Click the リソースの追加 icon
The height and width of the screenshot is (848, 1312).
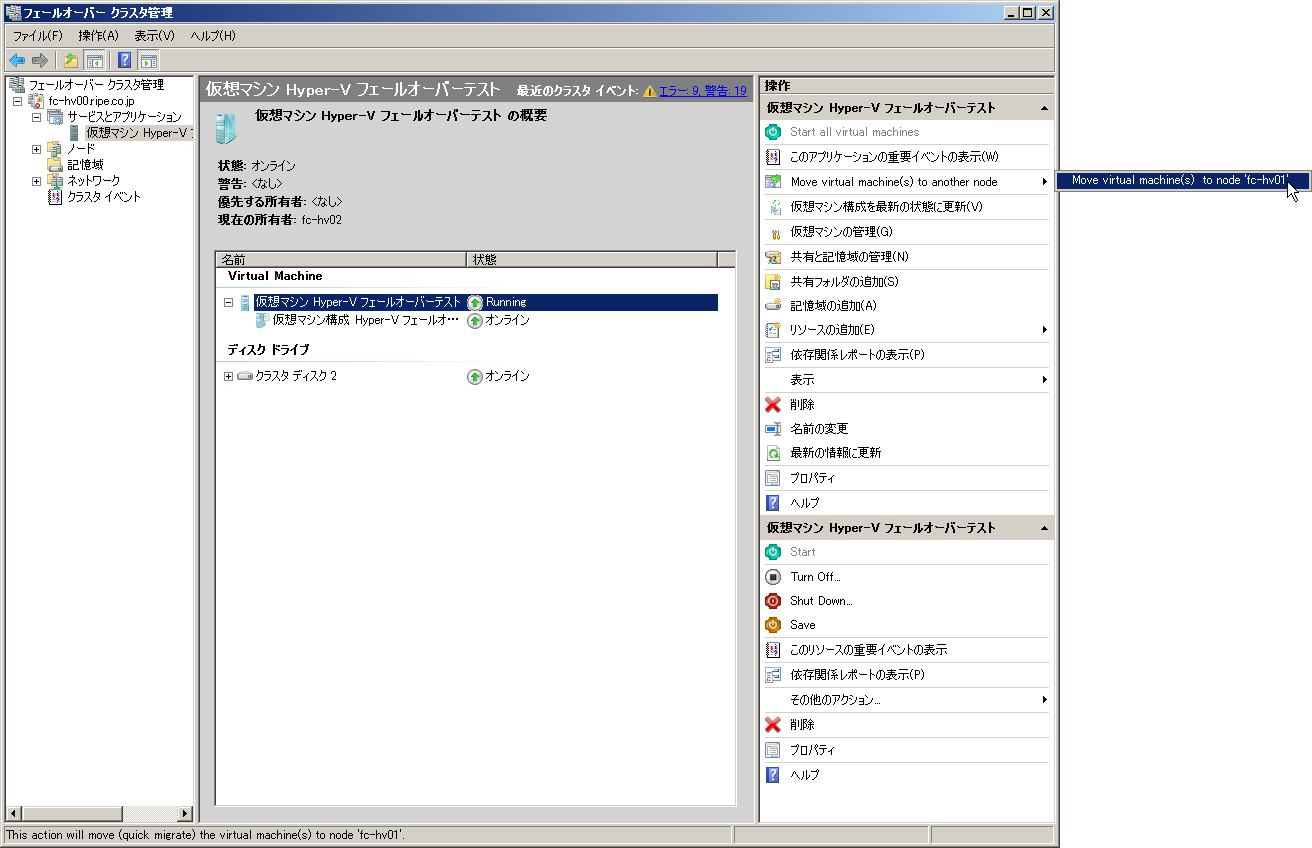(x=773, y=330)
